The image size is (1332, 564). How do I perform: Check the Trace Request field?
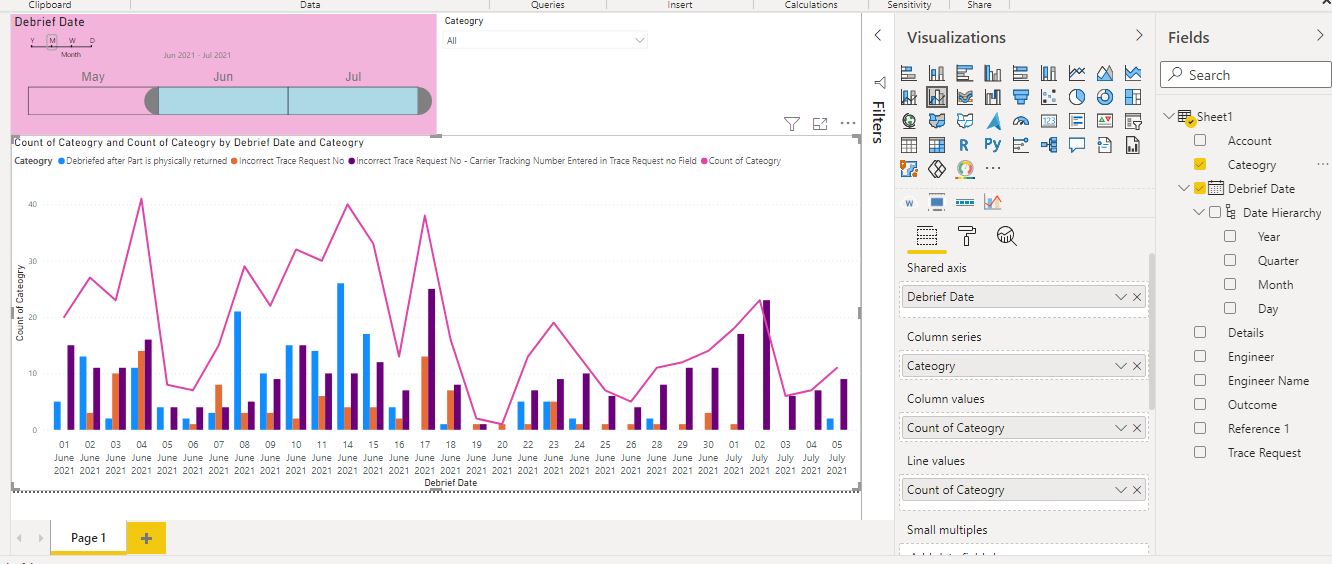coord(1200,453)
